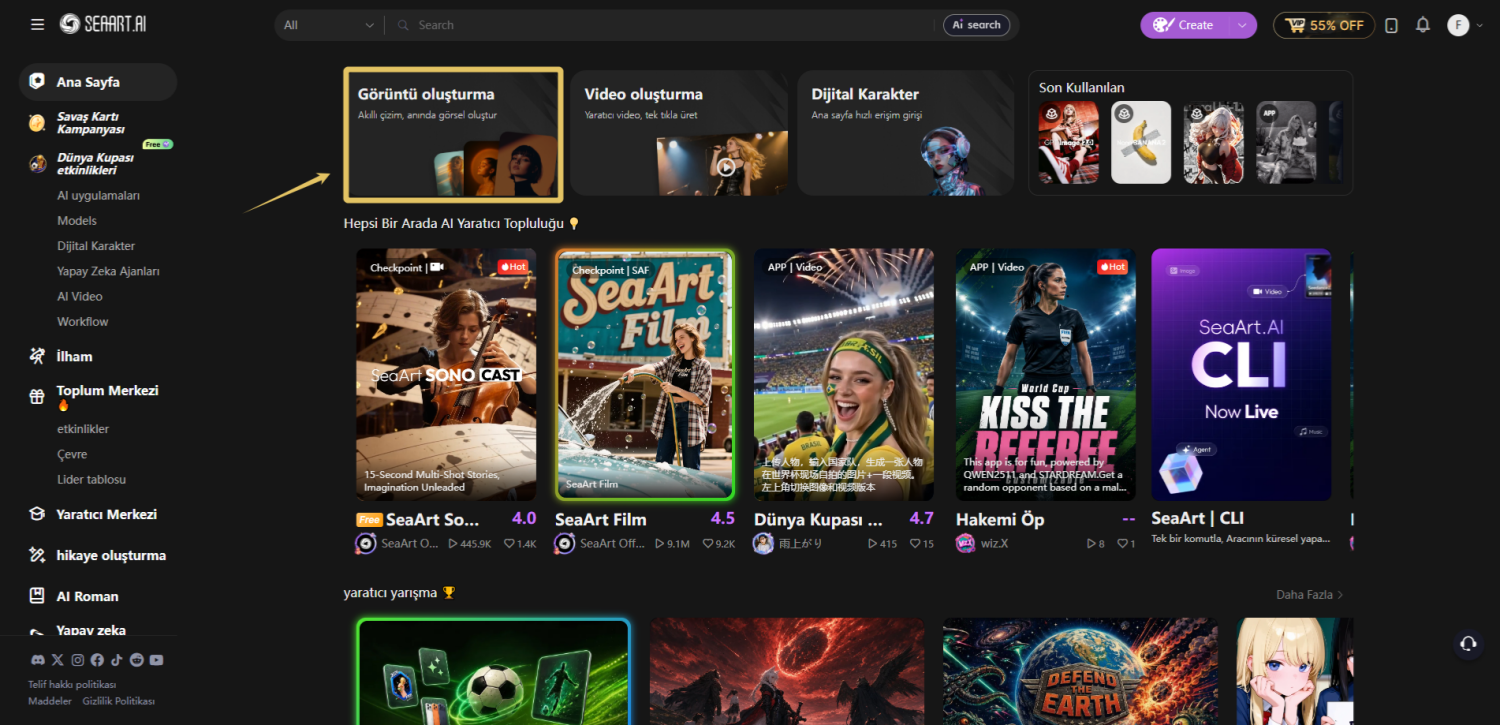1500x725 pixels.
Task: Click the Toplum Merkezi gift icon
Action: point(37,397)
